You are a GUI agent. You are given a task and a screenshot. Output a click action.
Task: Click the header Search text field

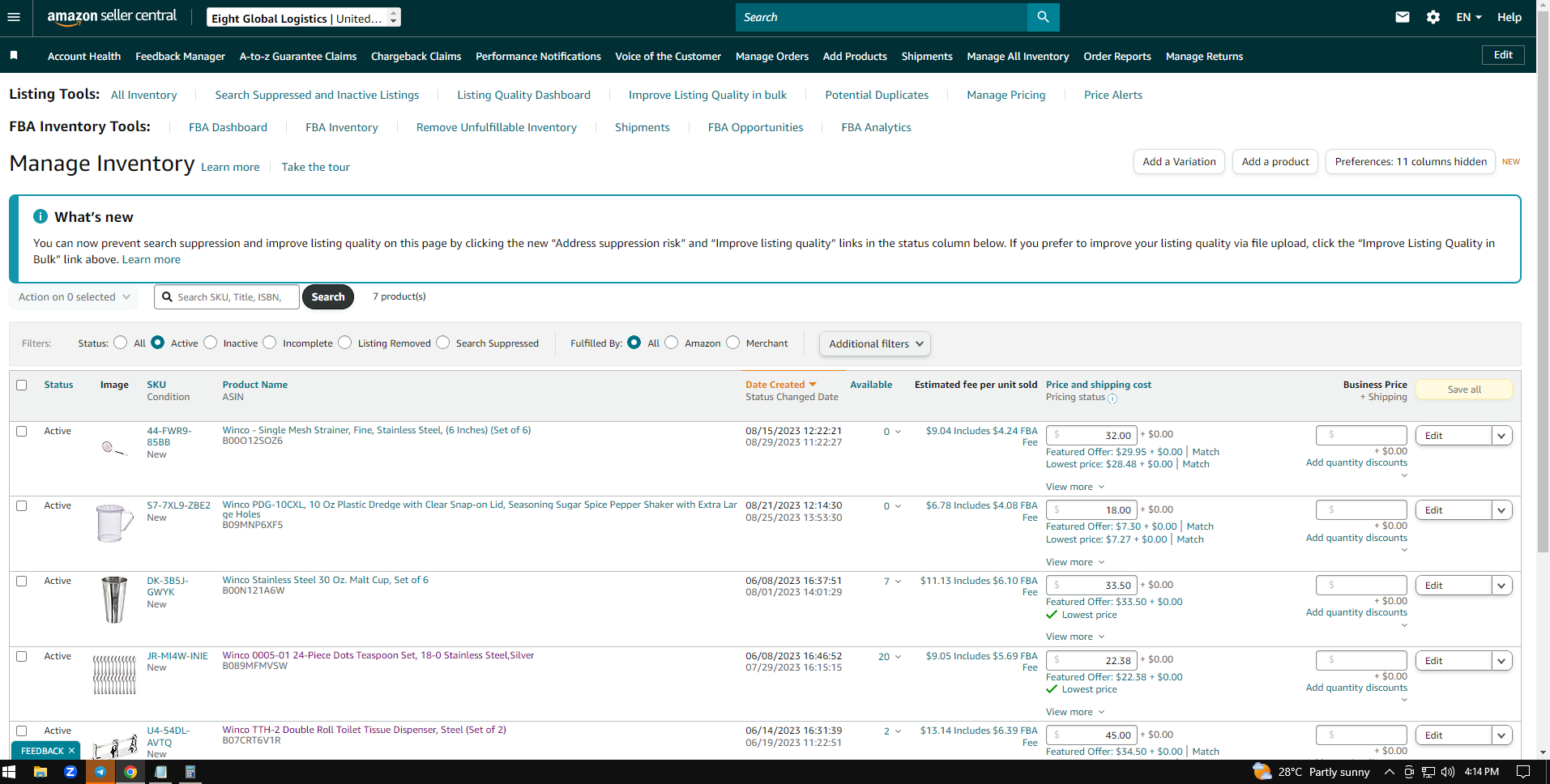click(882, 17)
